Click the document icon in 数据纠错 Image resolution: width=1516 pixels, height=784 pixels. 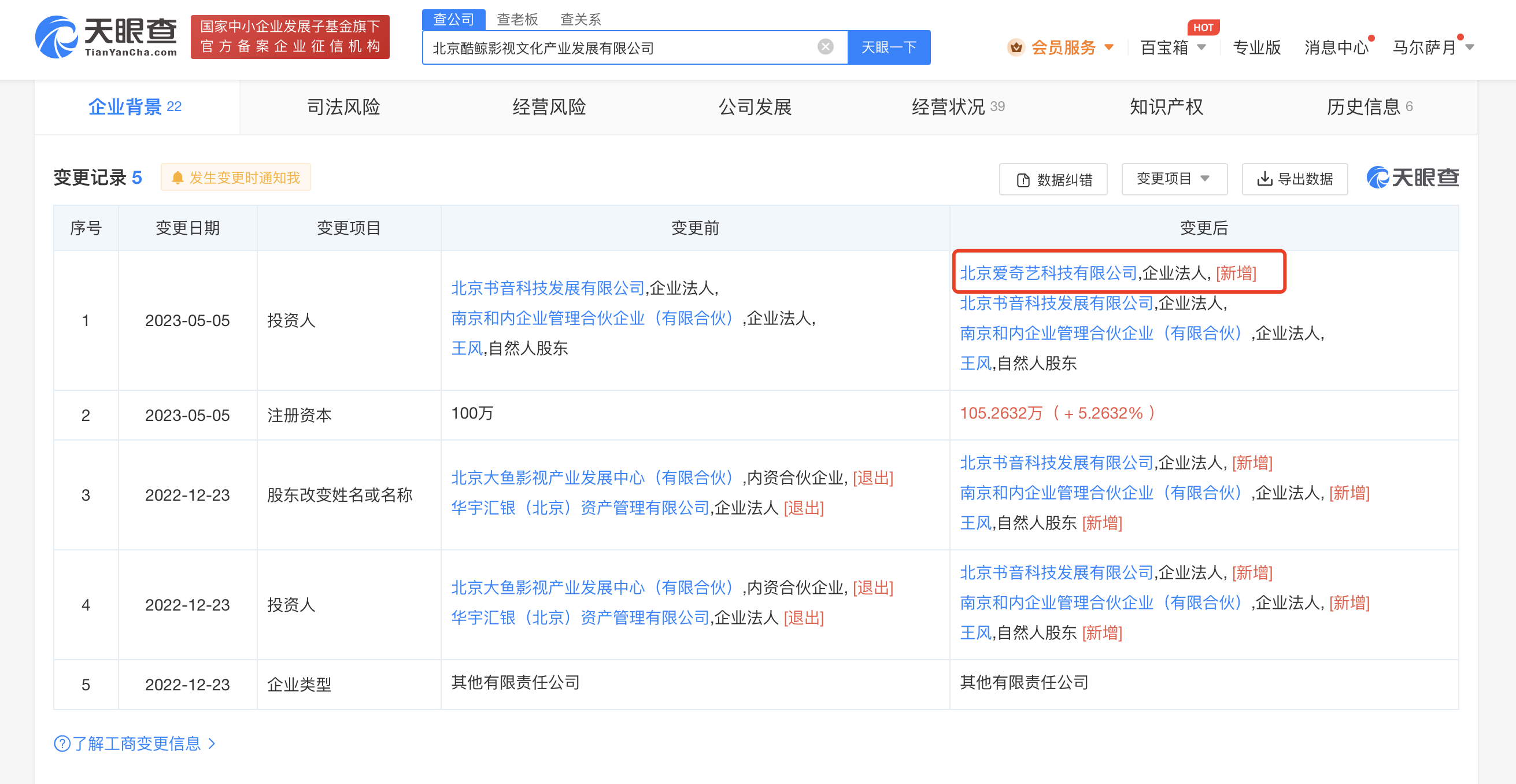pyautogui.click(x=1023, y=180)
